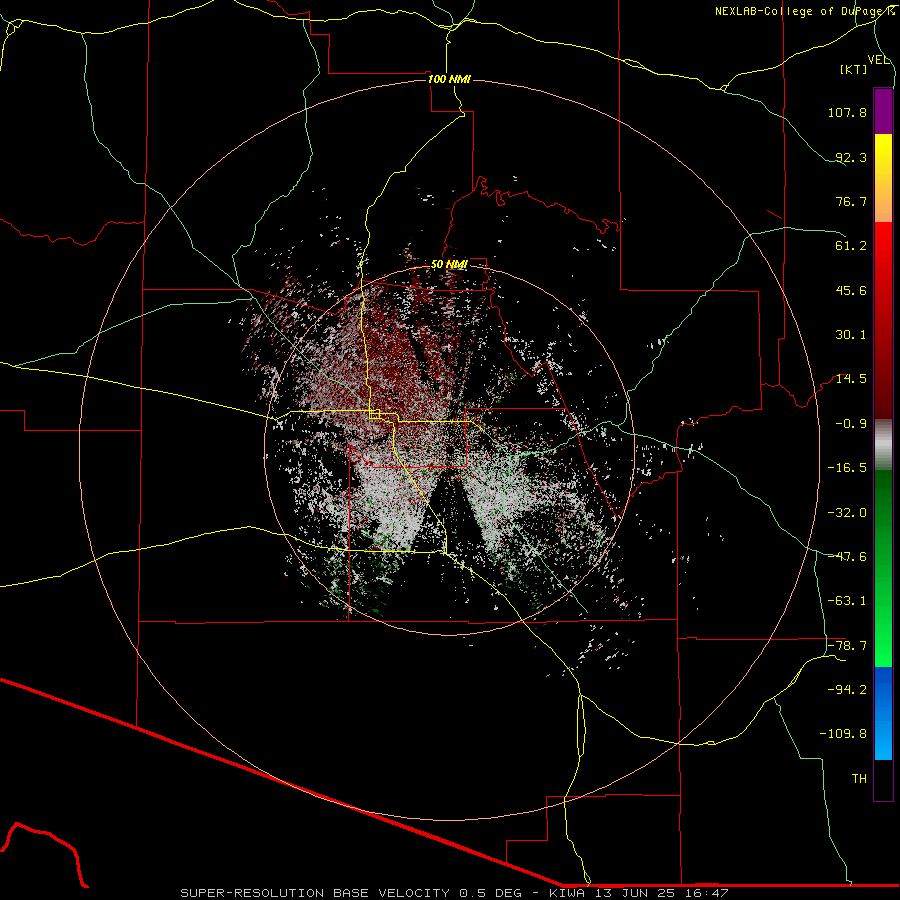Click the -63.1 velocity scale value

pyautogui.click(x=847, y=601)
